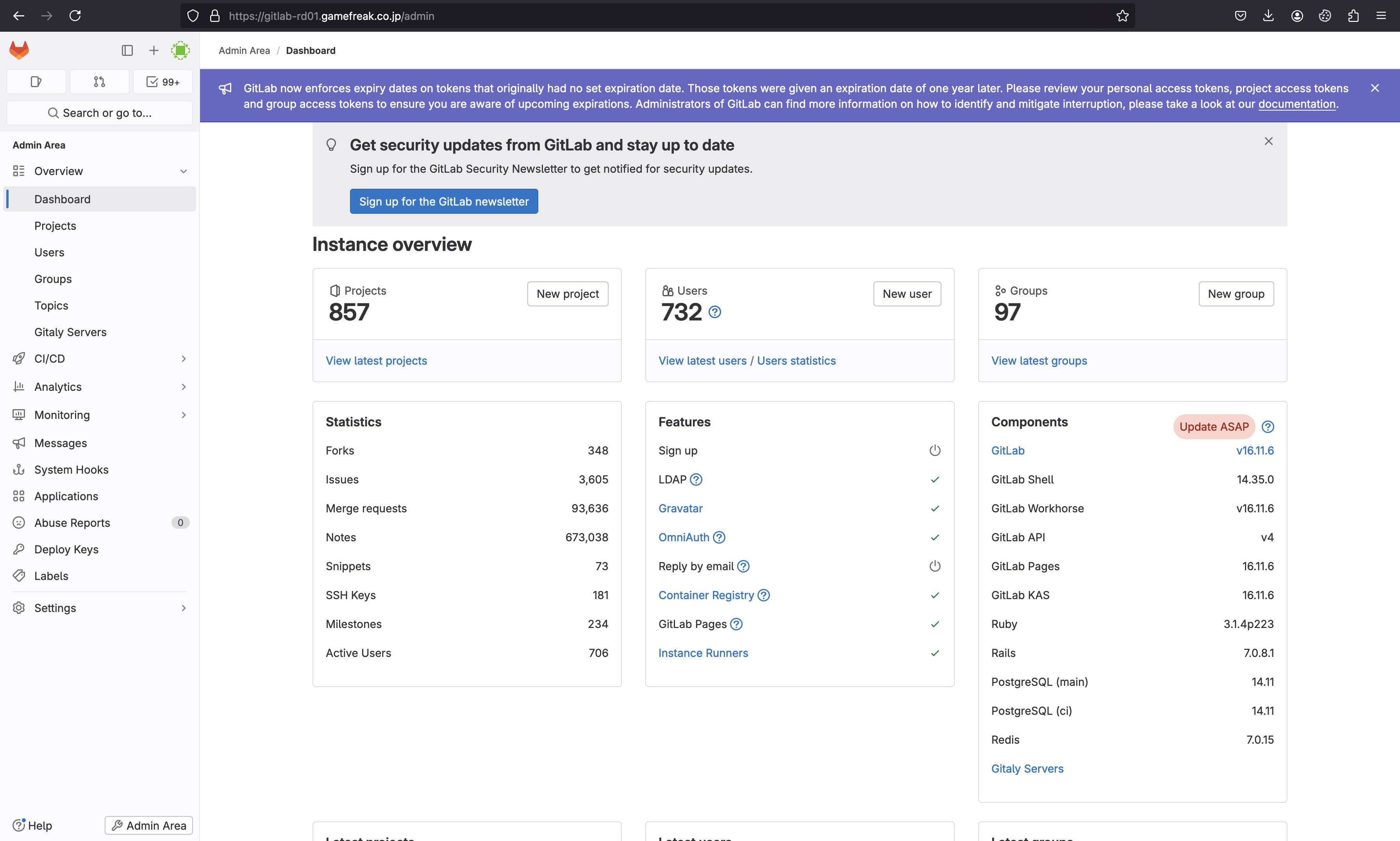Screen dimensions: 1400x841
Task: Expand the CI/CD sidebar section
Action: point(100,359)
